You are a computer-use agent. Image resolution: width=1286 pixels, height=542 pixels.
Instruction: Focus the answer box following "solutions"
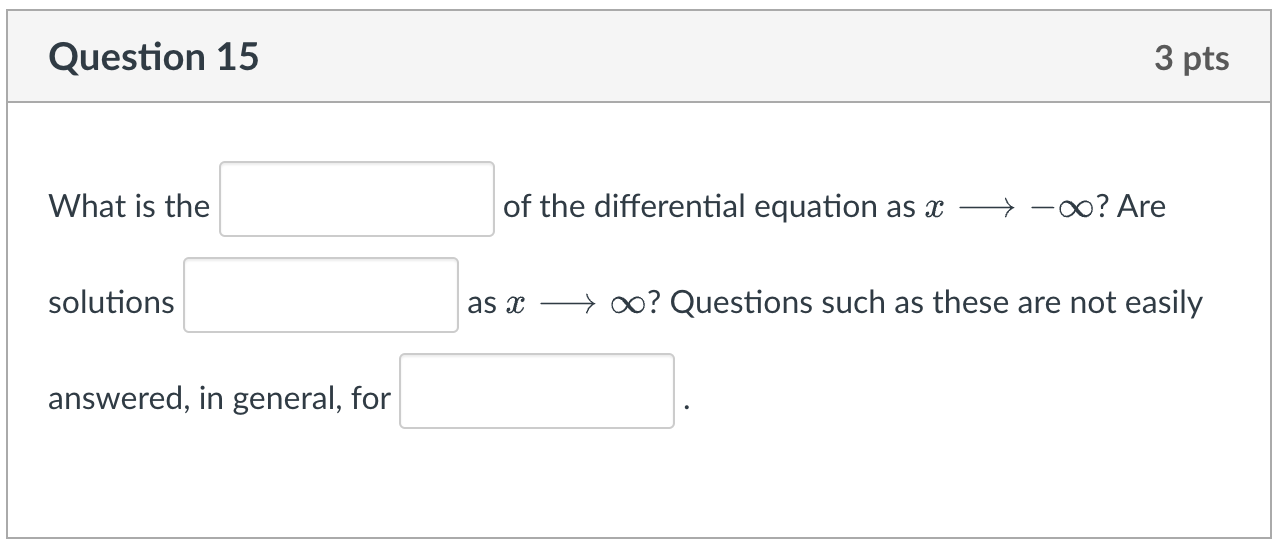tap(321, 296)
